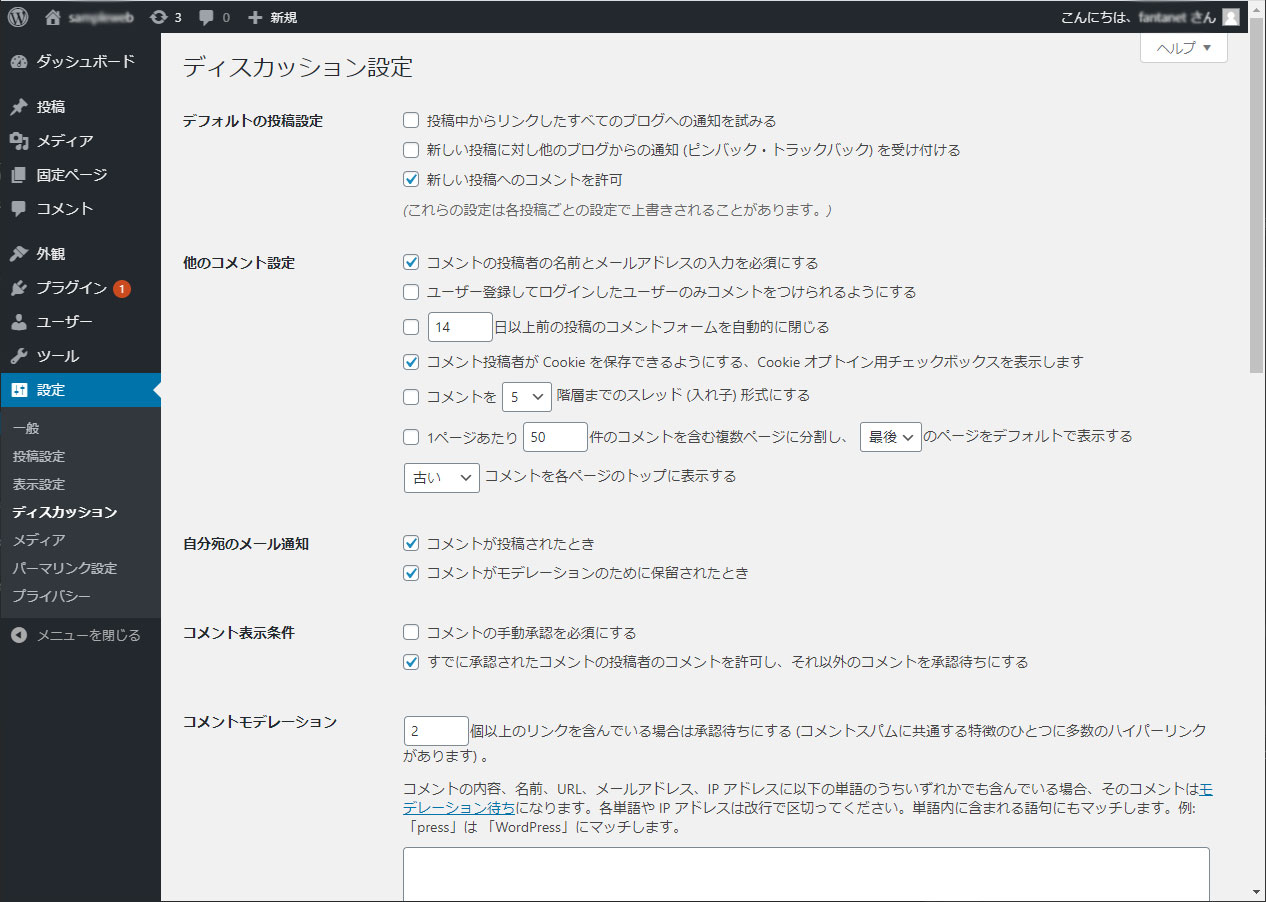
Task: Click the comments per page field 50
Action: (x=555, y=437)
